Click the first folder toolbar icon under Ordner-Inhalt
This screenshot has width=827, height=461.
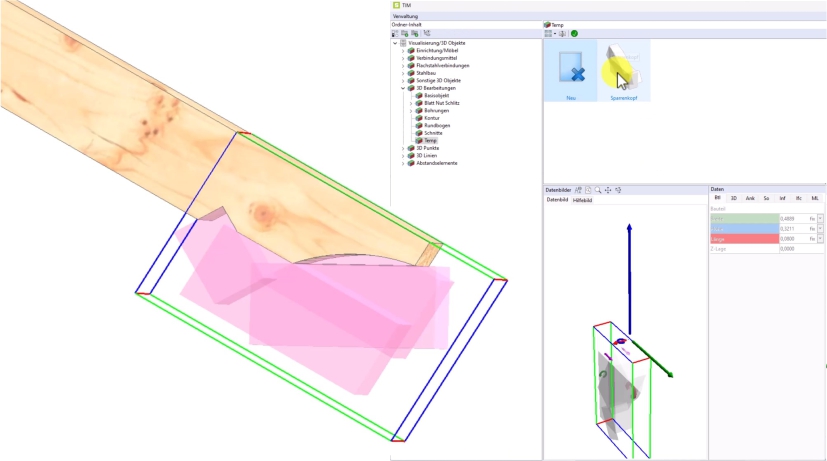coord(395,33)
